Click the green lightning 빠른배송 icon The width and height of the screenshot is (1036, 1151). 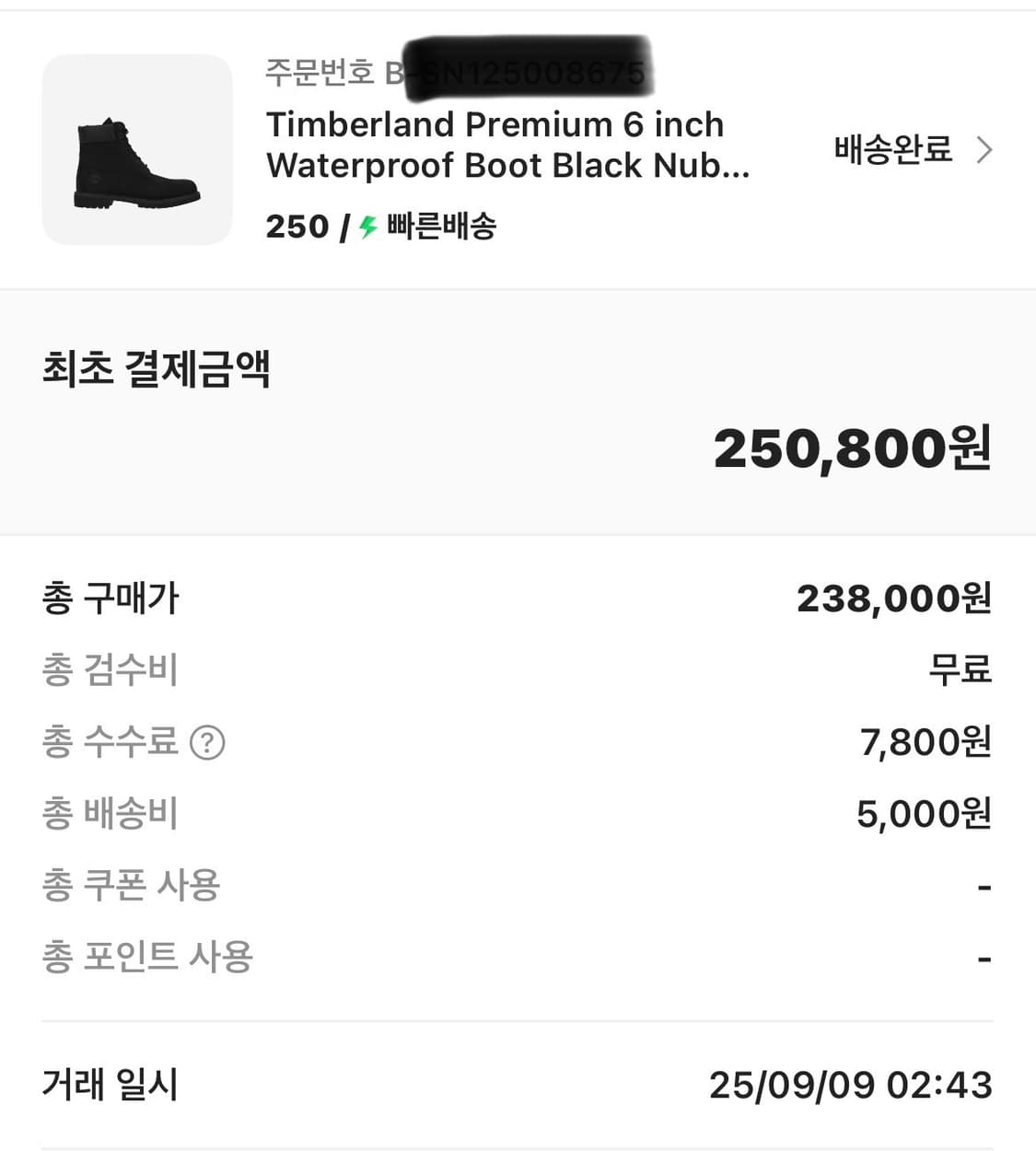(368, 227)
